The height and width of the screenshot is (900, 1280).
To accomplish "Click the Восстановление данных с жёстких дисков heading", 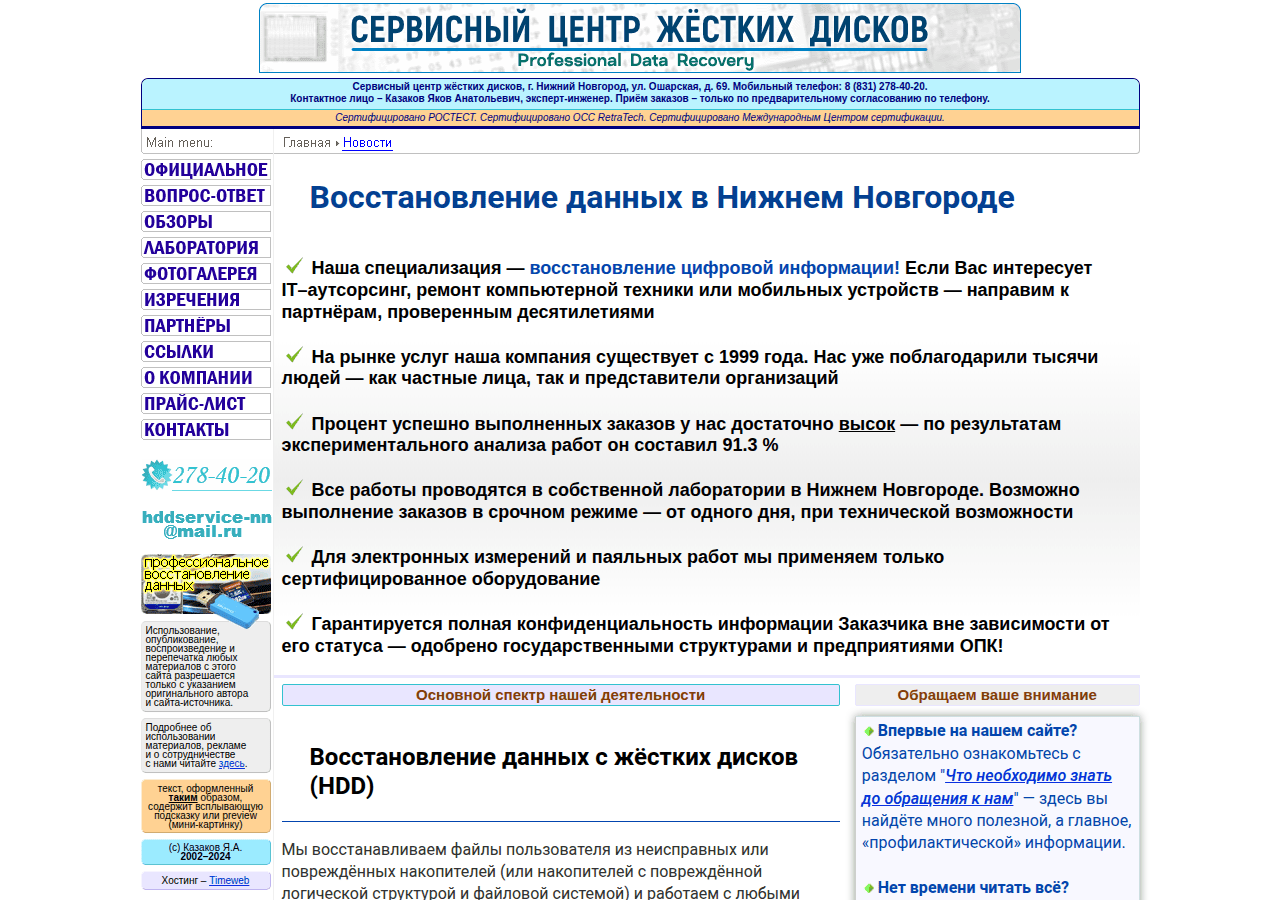I will point(553,771).
